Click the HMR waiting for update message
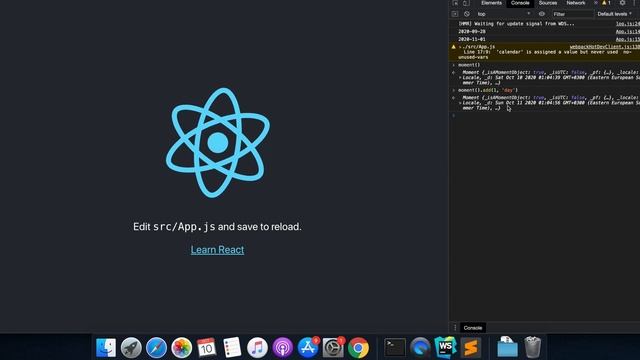Screen dimensions: 640x360 [516, 24]
